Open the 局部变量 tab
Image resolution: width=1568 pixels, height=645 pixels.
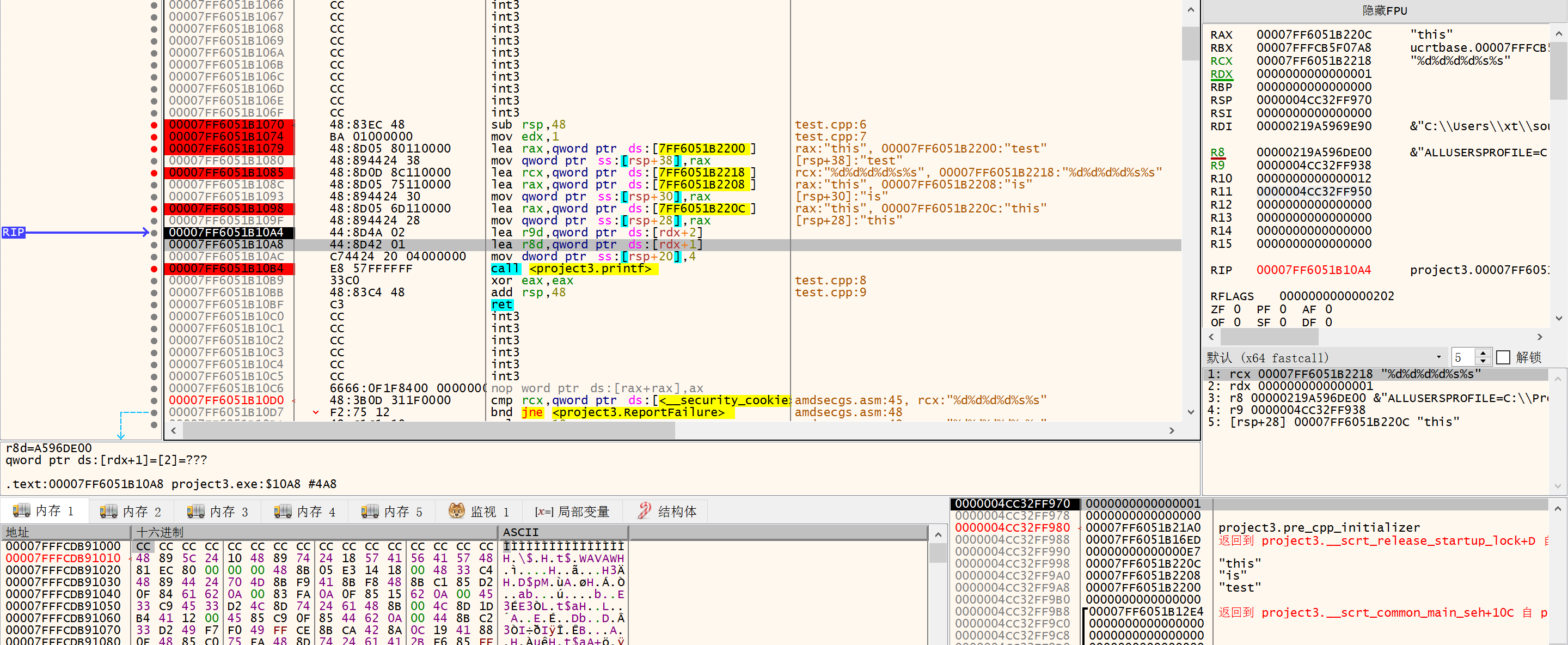[x=572, y=511]
